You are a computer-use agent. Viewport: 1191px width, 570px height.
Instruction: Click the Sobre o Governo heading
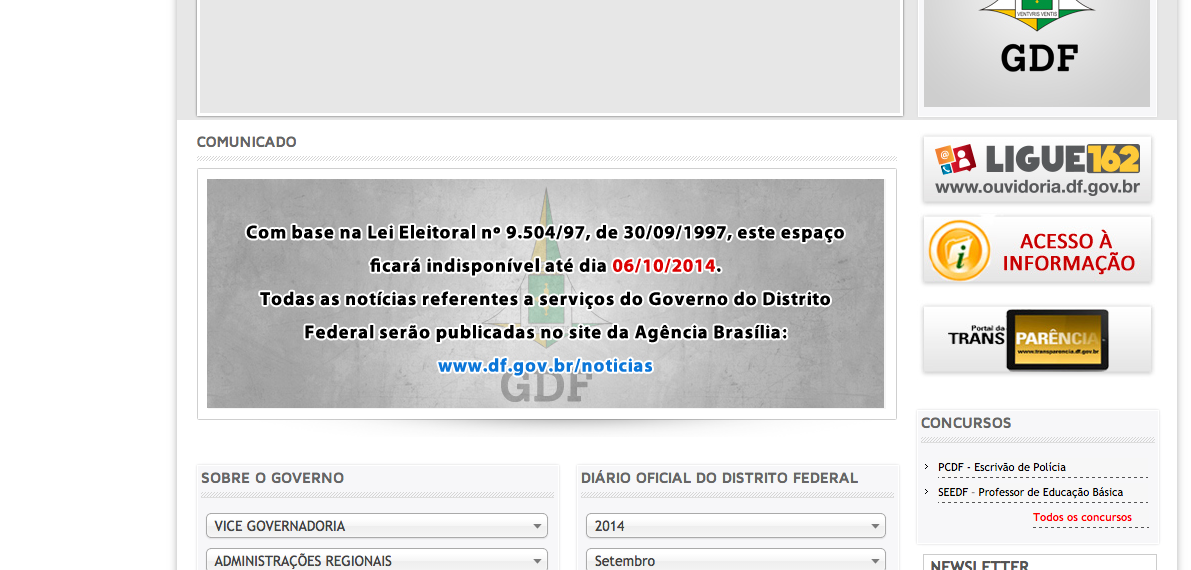point(272,478)
